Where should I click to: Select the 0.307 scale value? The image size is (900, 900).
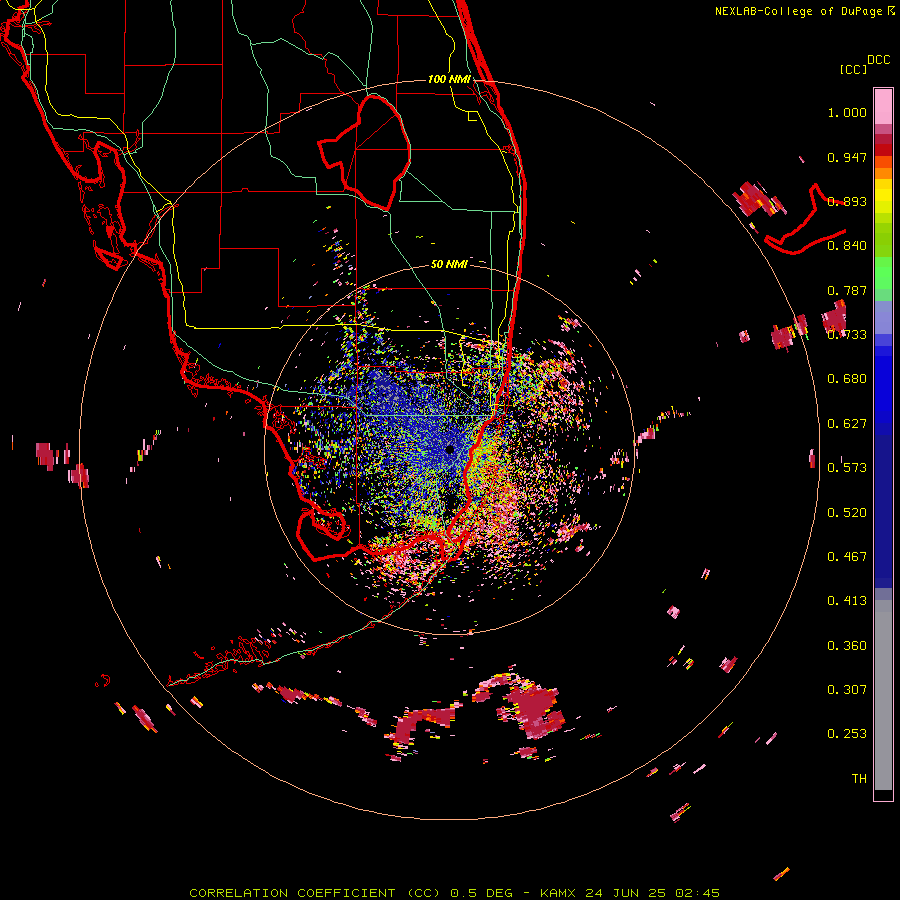point(847,690)
